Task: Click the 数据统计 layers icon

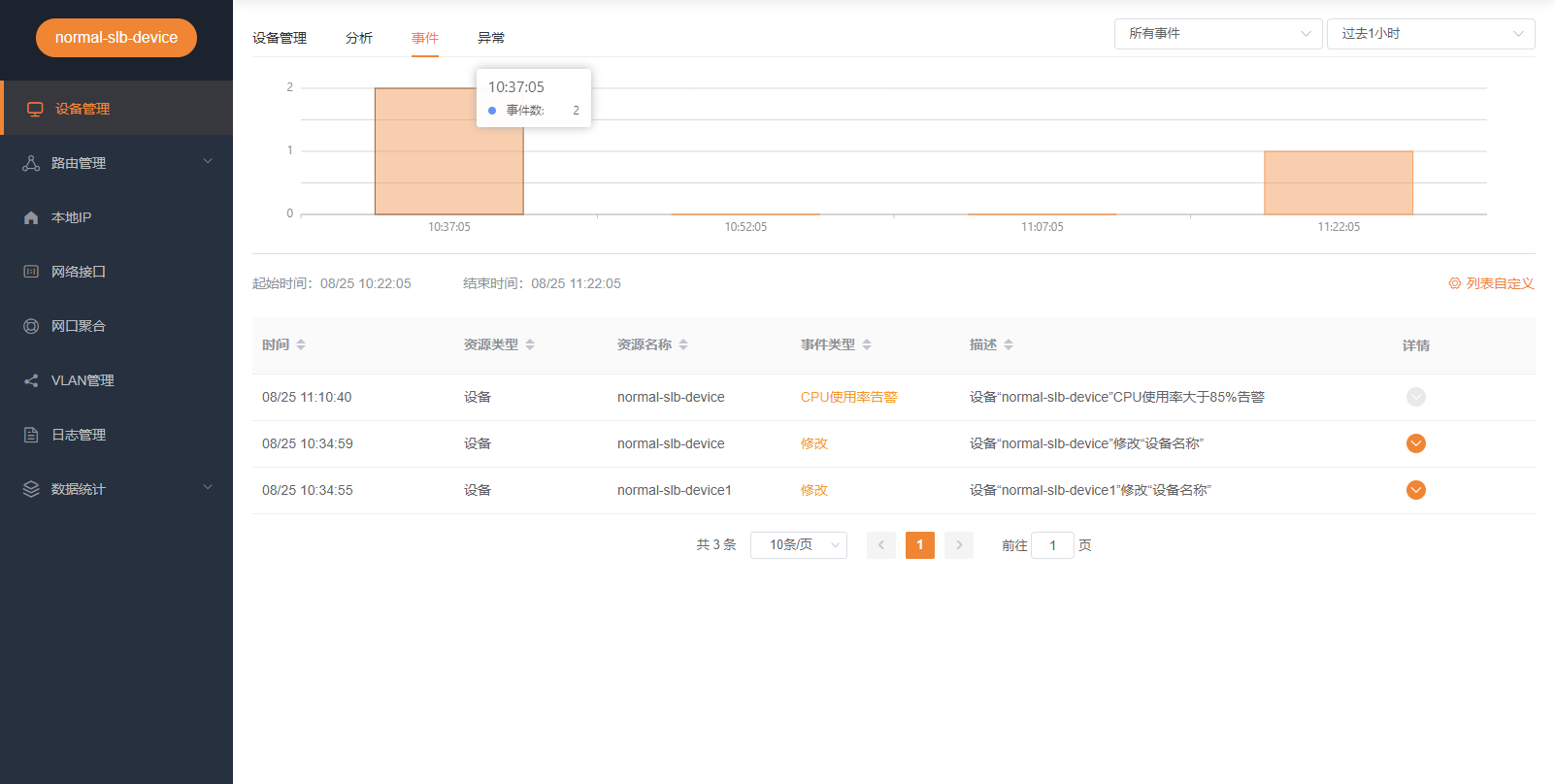Action: [31, 489]
